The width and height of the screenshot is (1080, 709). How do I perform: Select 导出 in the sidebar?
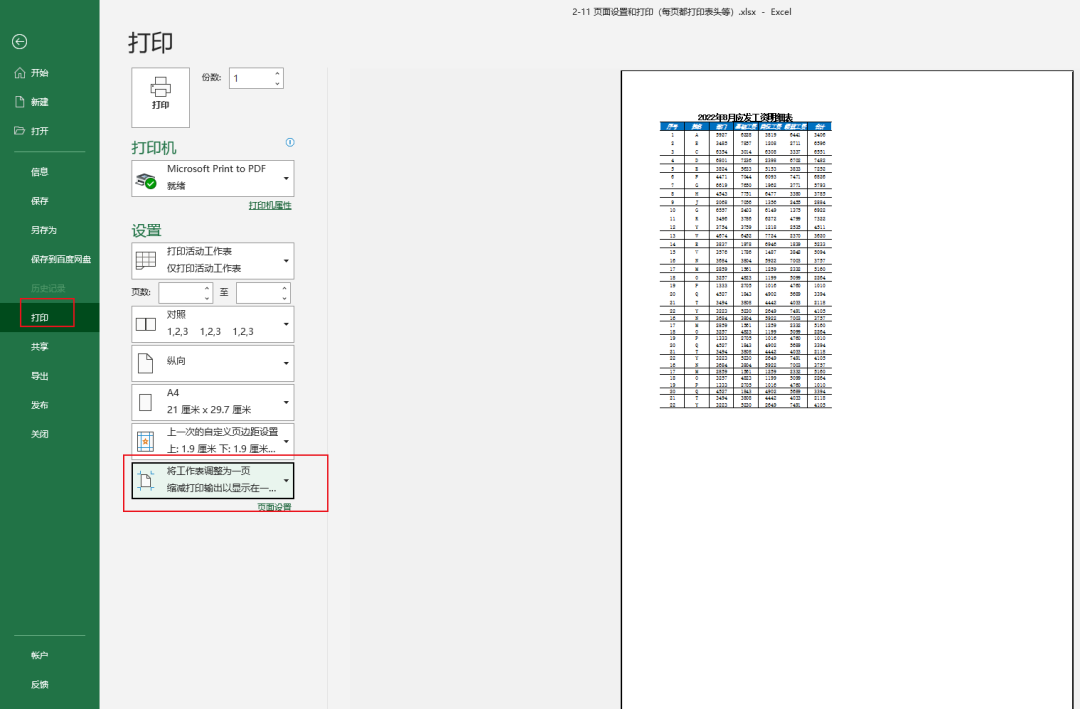click(40, 376)
